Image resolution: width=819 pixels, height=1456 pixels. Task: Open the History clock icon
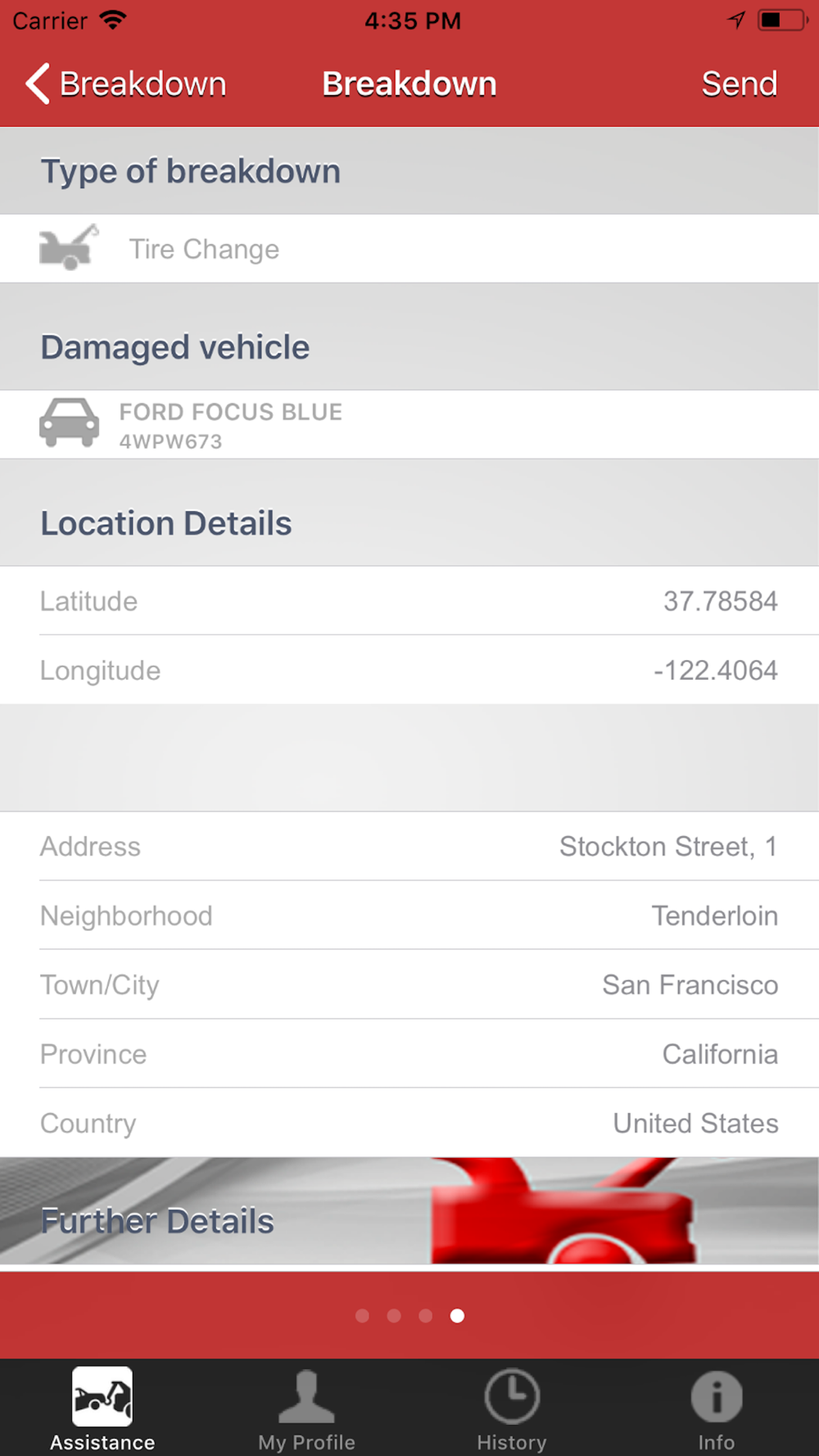(x=512, y=1397)
